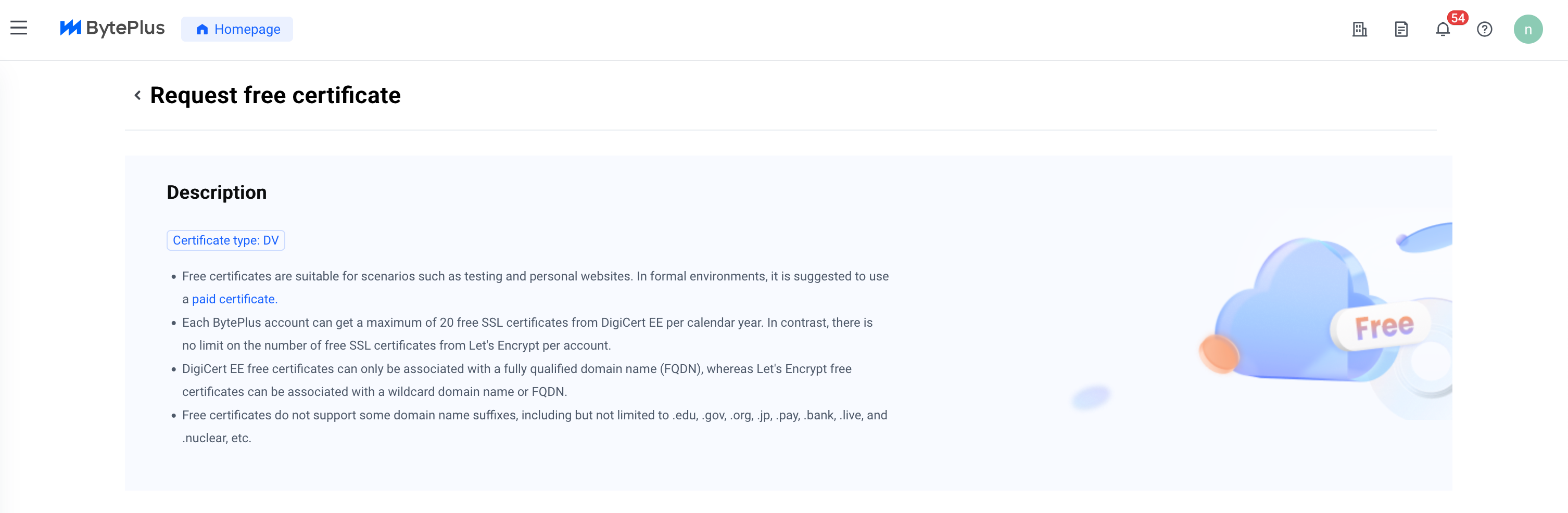
Task: Go back using the left chevron arrow
Action: [137, 95]
